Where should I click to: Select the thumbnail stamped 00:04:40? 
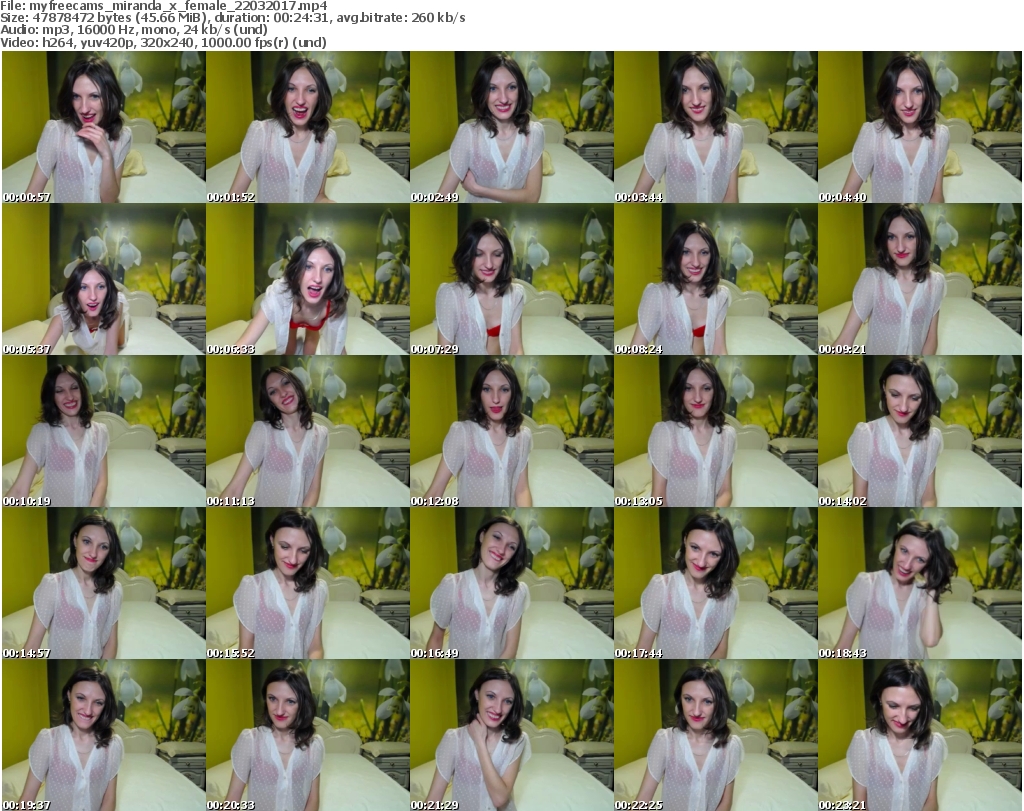click(x=920, y=127)
